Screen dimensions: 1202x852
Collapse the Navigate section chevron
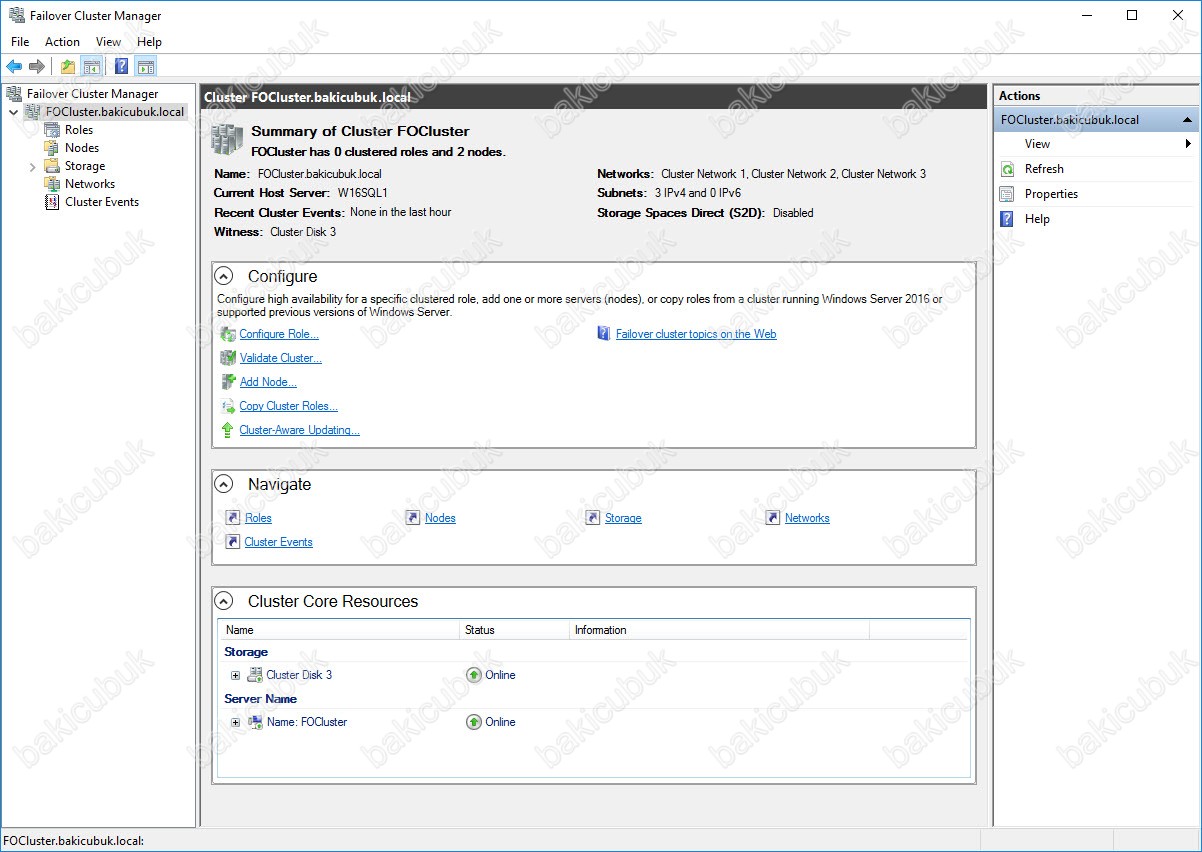coord(225,485)
